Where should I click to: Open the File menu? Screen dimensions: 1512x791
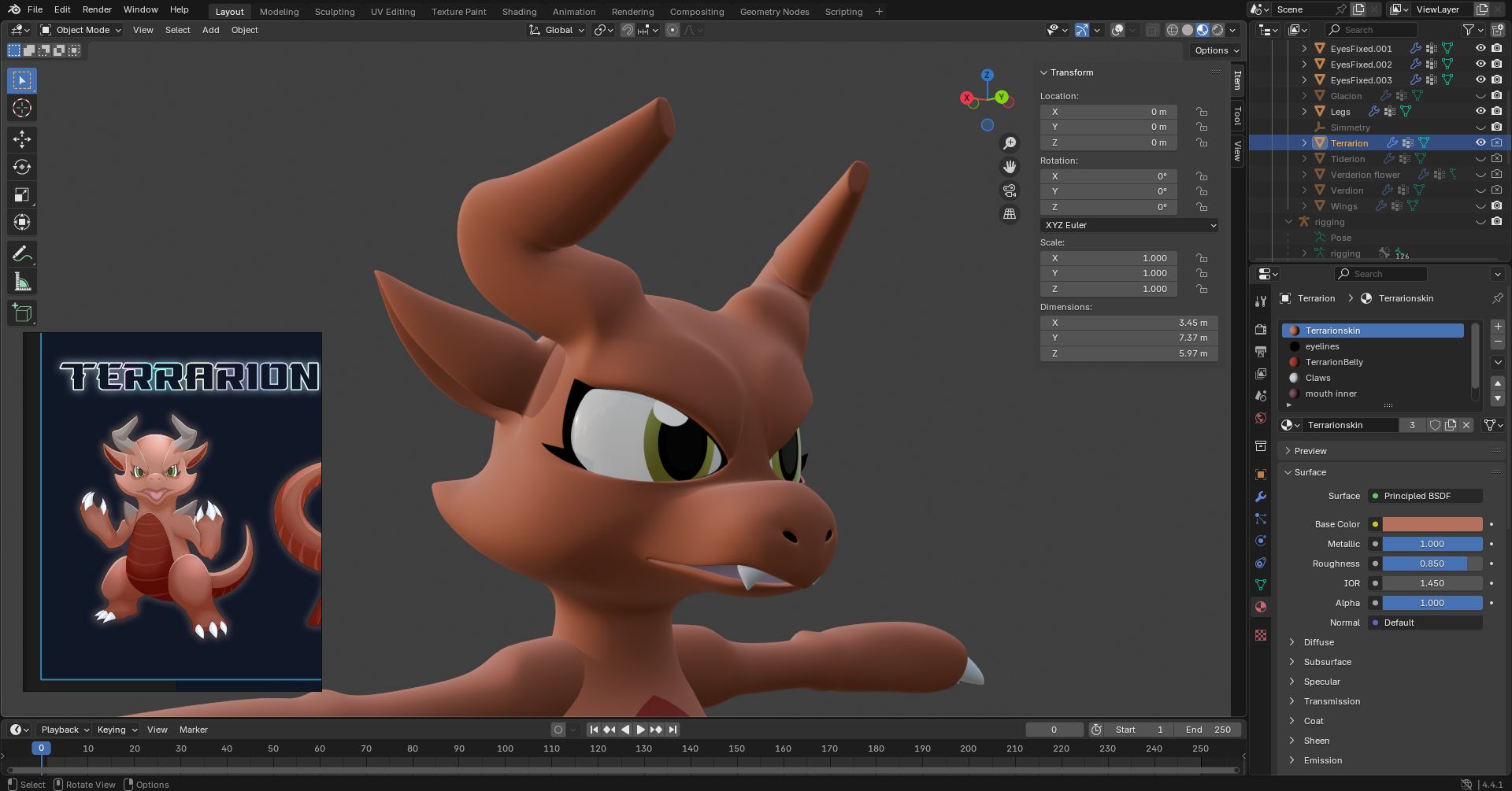pyautogui.click(x=35, y=9)
